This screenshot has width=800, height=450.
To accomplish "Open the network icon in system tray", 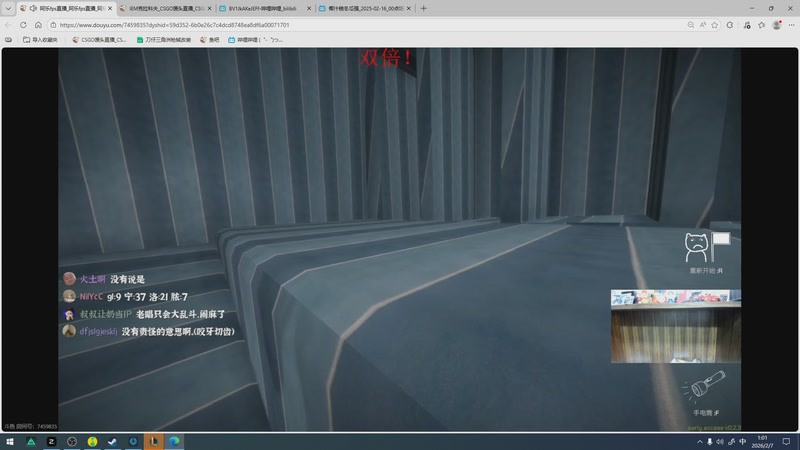I will (x=732, y=442).
